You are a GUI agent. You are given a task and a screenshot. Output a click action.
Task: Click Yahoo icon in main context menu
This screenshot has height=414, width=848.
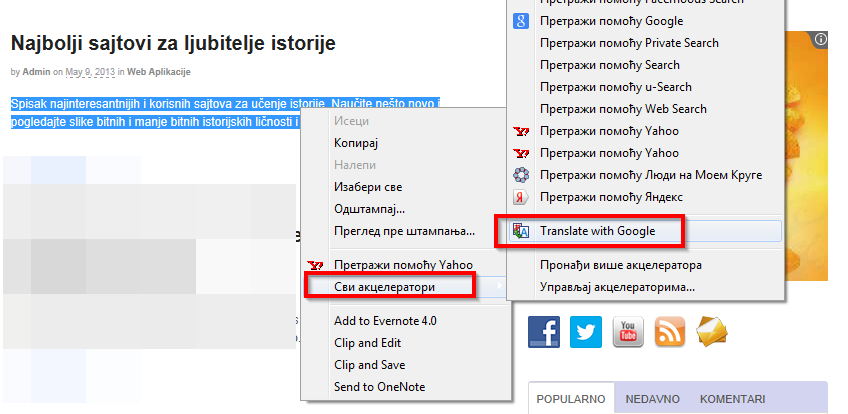(x=315, y=265)
